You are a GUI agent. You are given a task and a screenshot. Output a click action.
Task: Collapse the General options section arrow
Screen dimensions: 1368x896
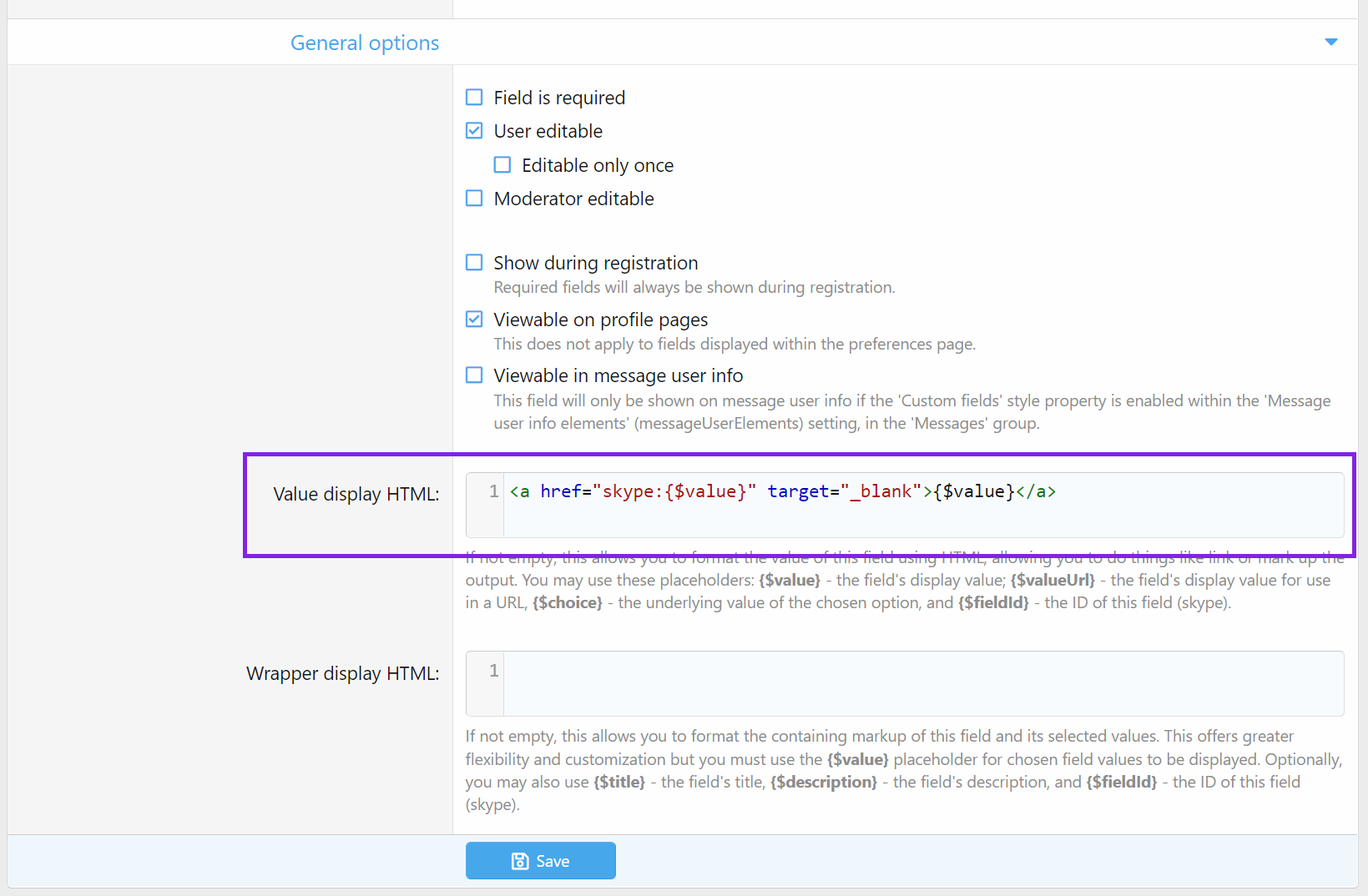(x=1331, y=42)
